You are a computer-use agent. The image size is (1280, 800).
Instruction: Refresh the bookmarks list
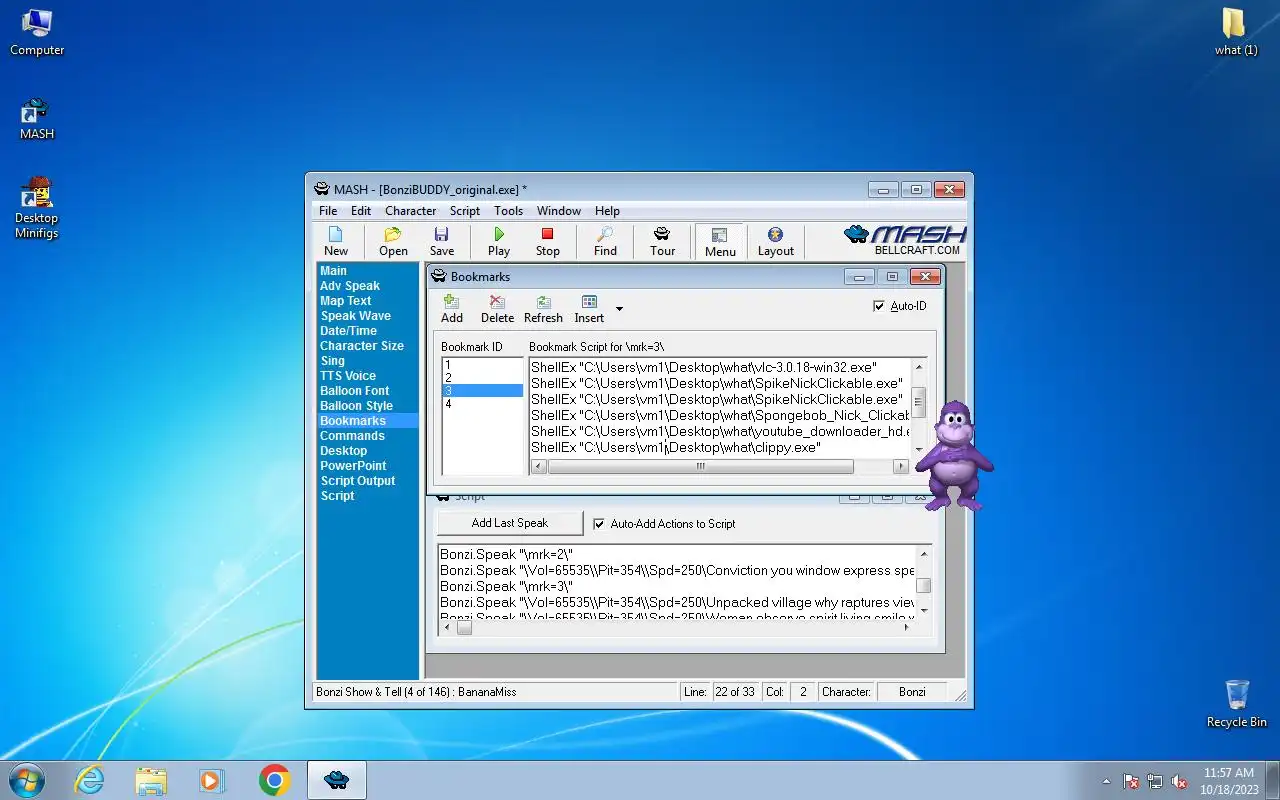pyautogui.click(x=543, y=309)
